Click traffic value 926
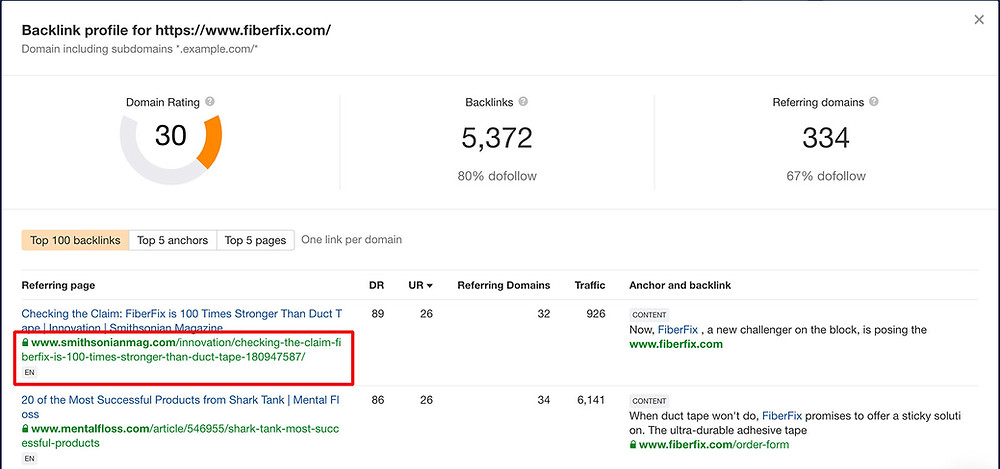 click(x=596, y=313)
